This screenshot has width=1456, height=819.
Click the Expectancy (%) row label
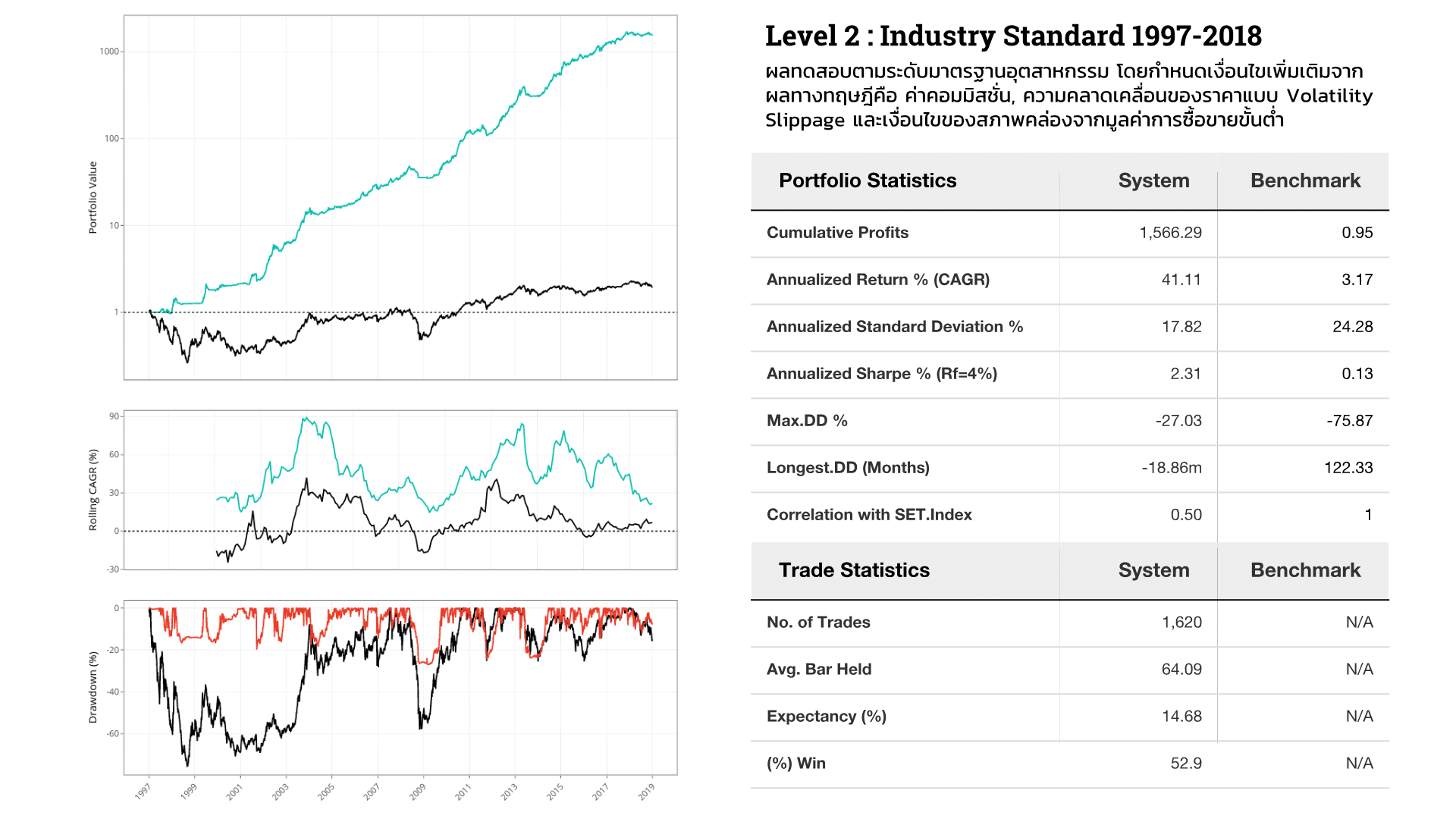pos(826,717)
